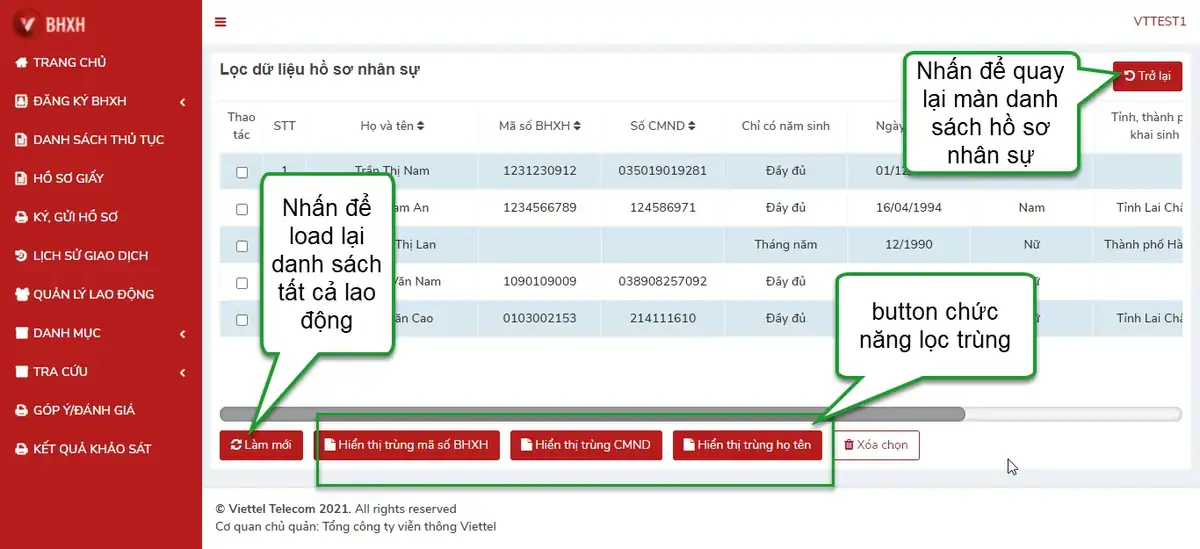This screenshot has height=549, width=1200.
Task: Sort by Họ và tên column
Action: pyautogui.click(x=392, y=126)
